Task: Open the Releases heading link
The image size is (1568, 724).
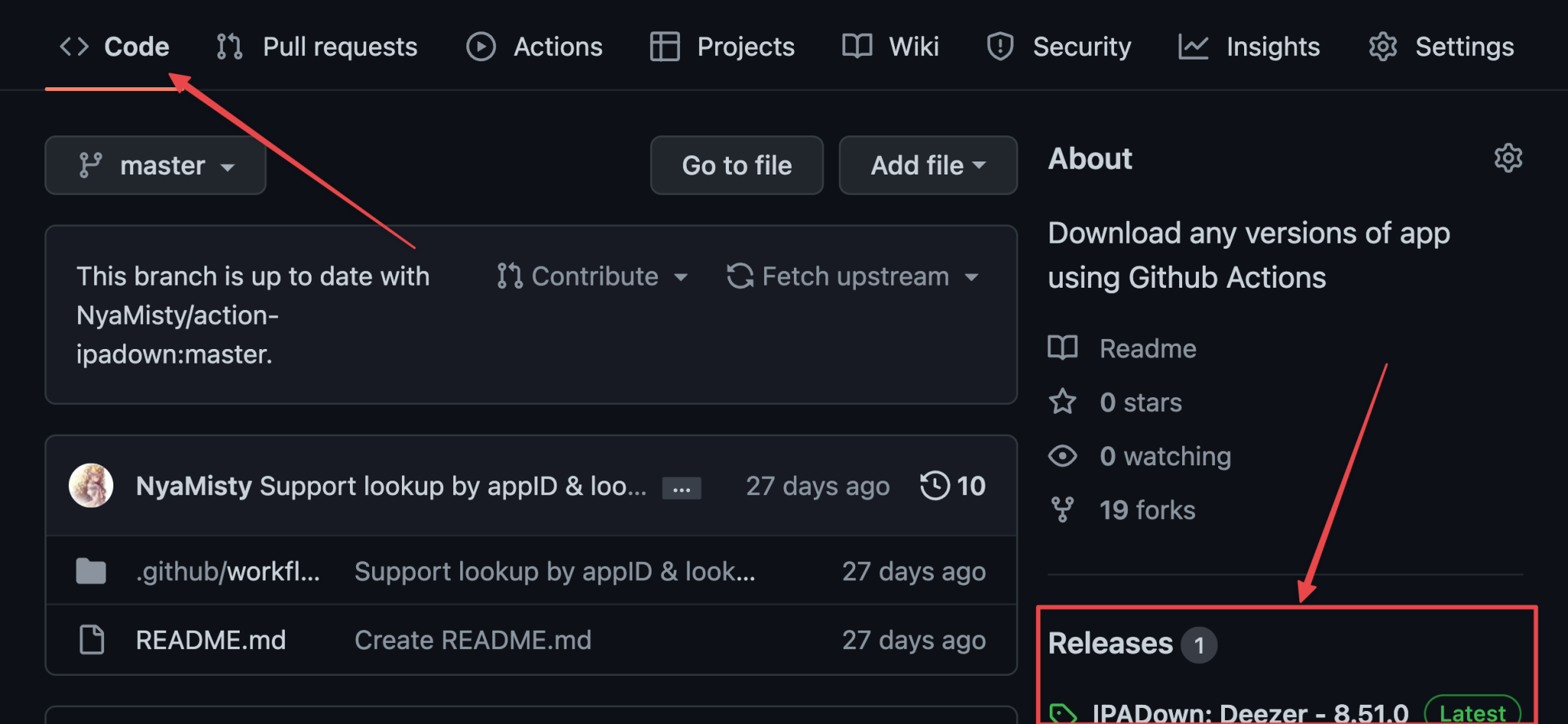Action: (x=1110, y=644)
